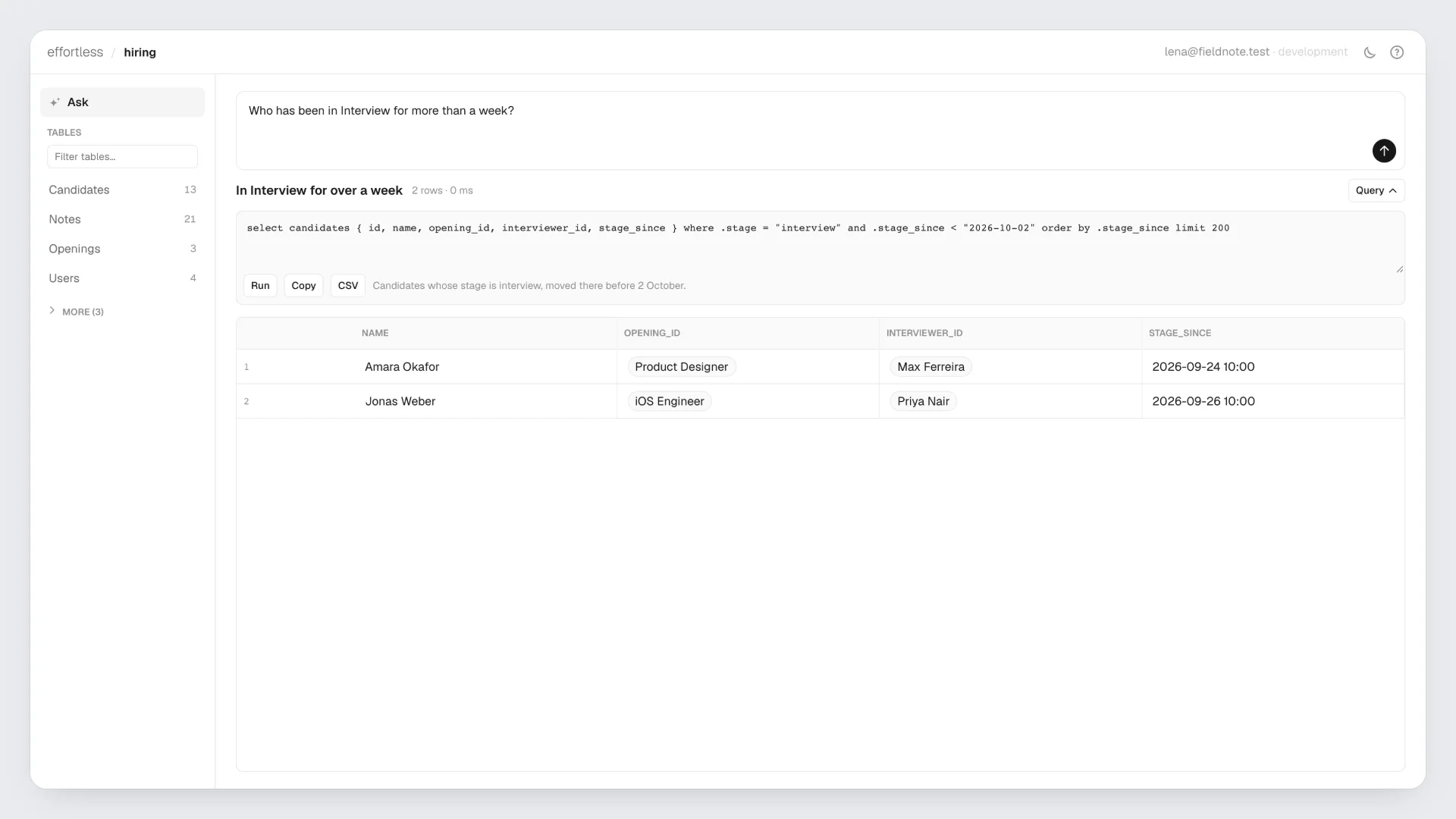The width and height of the screenshot is (1456, 819).
Task: Run the query
Action: pyautogui.click(x=260, y=286)
